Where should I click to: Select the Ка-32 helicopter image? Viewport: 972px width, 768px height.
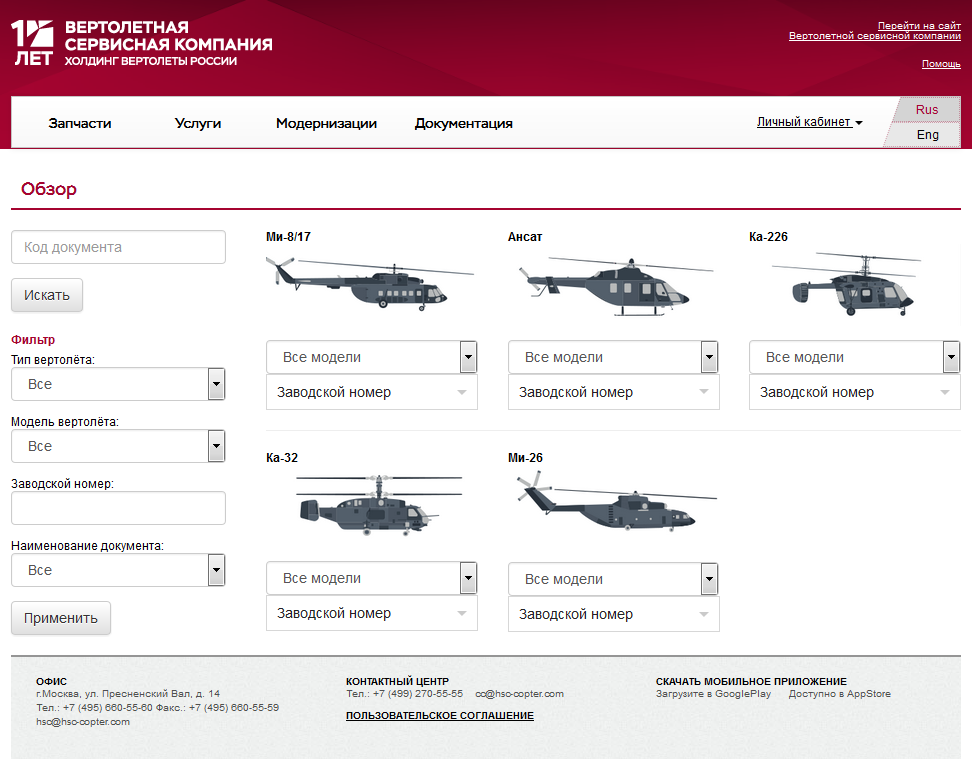[379, 505]
